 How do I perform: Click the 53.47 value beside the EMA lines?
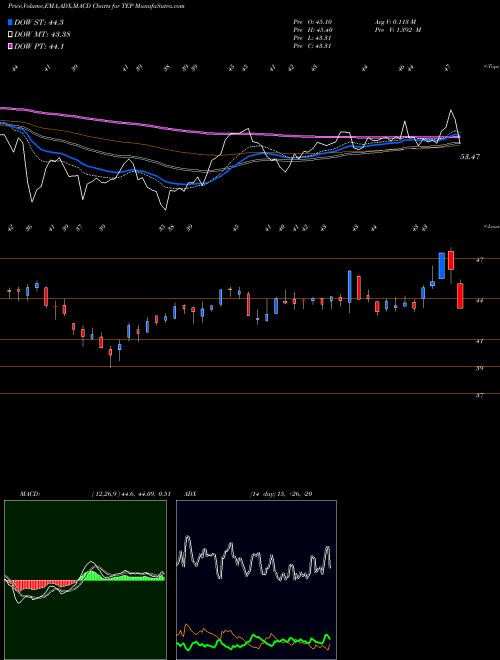[x=470, y=157]
